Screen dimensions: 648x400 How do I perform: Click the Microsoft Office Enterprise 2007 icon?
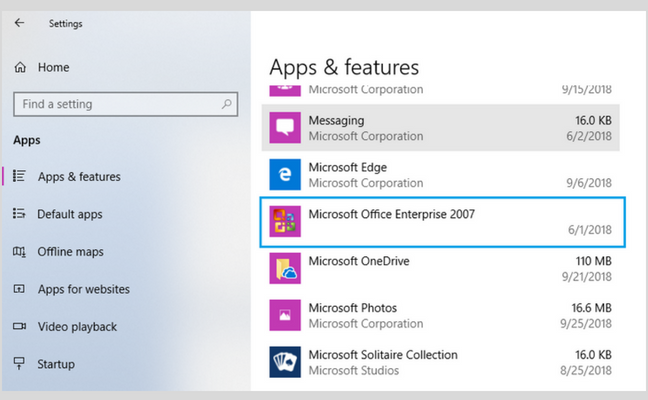(x=285, y=221)
